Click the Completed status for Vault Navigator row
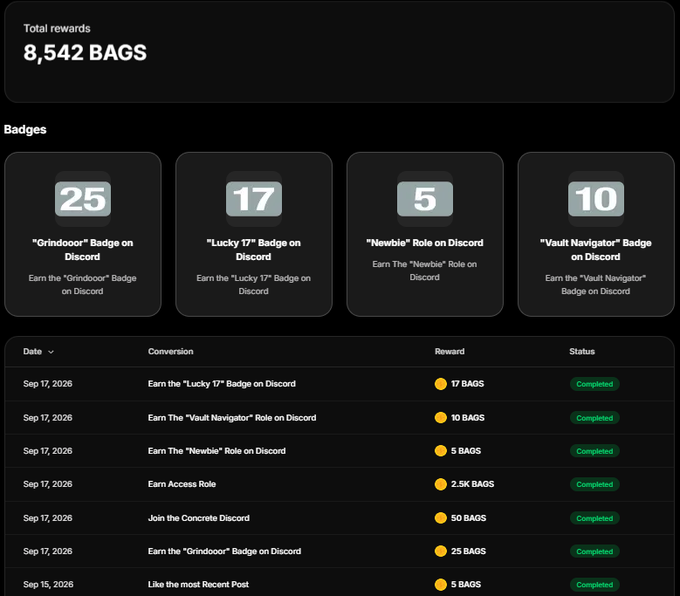Image resolution: width=680 pixels, height=596 pixels. pos(594,418)
